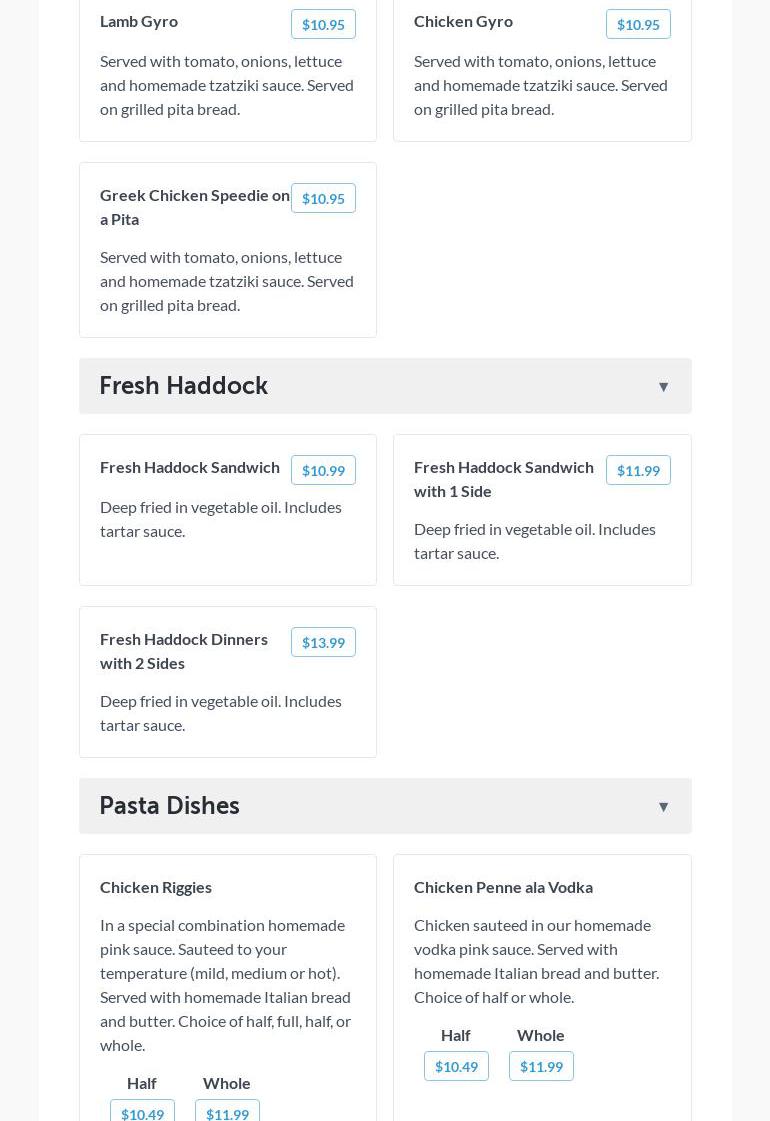Choose Whole Chicken Penne ala Vodka $11.99
This screenshot has height=1121, width=770.
click(x=541, y=1066)
